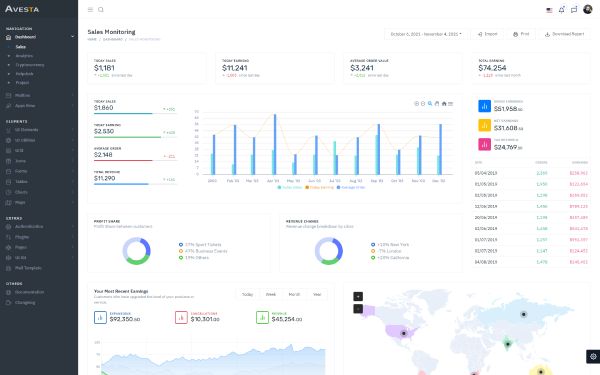Click the chart toolbar home reset icon

tap(444, 104)
